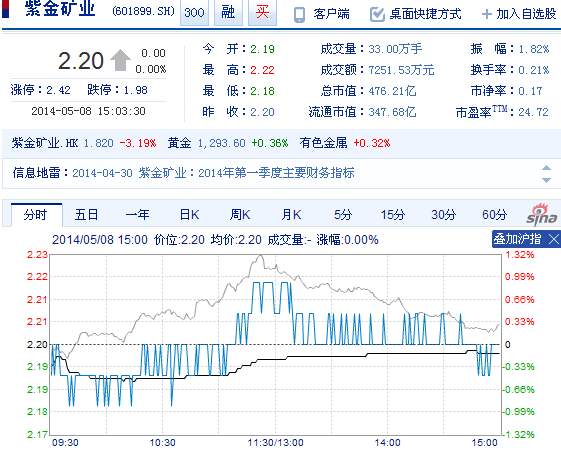This screenshot has width=561, height=450.
Task: Select the 分时 intraday chart tab
Action: 35,215
